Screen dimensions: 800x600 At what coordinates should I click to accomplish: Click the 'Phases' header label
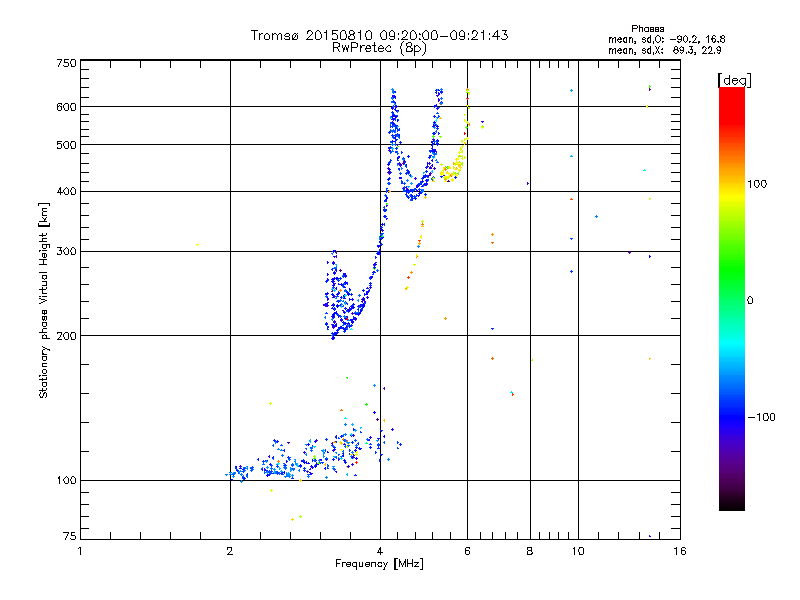coord(647,29)
